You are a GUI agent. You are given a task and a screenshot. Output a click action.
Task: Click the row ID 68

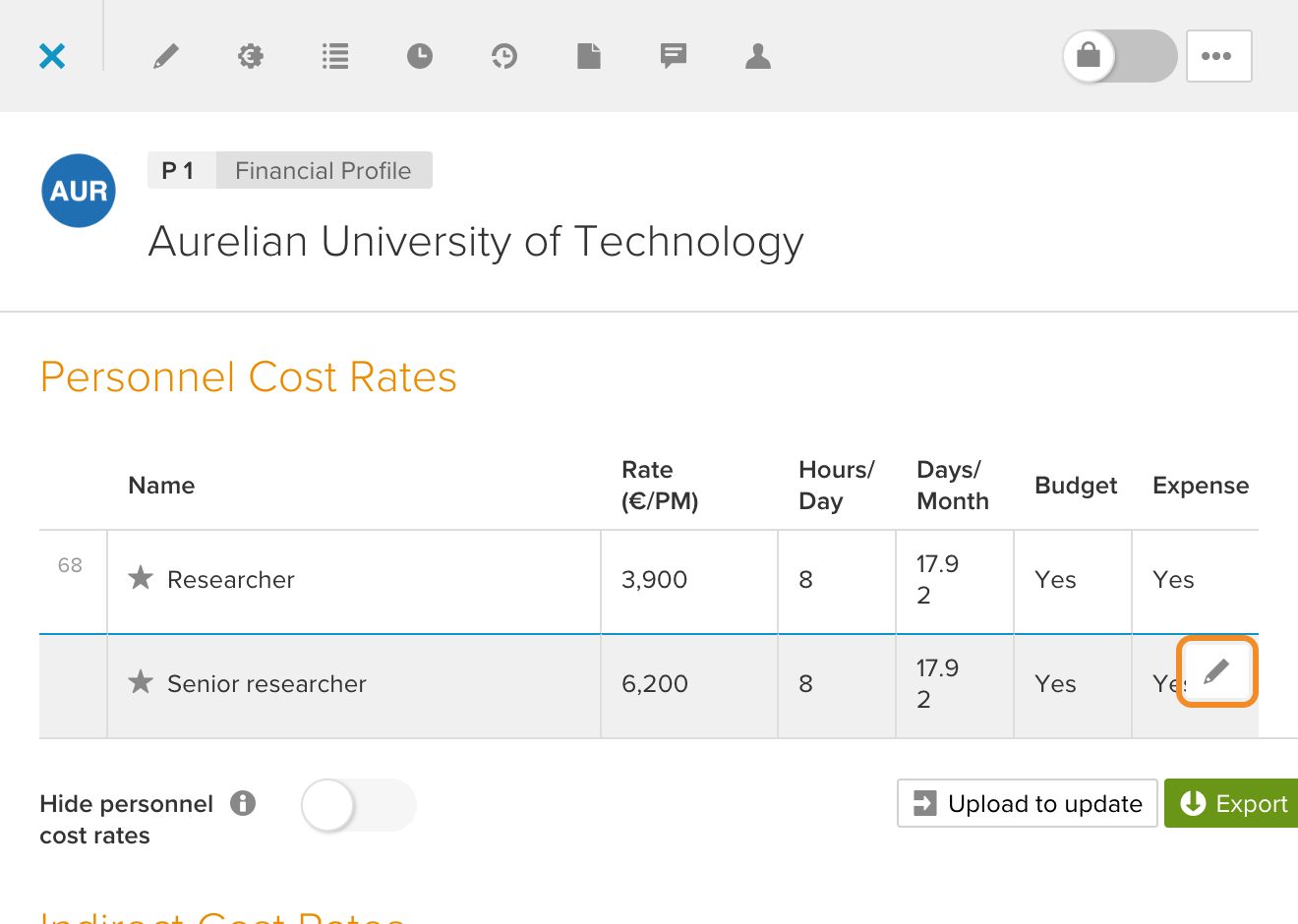70,565
